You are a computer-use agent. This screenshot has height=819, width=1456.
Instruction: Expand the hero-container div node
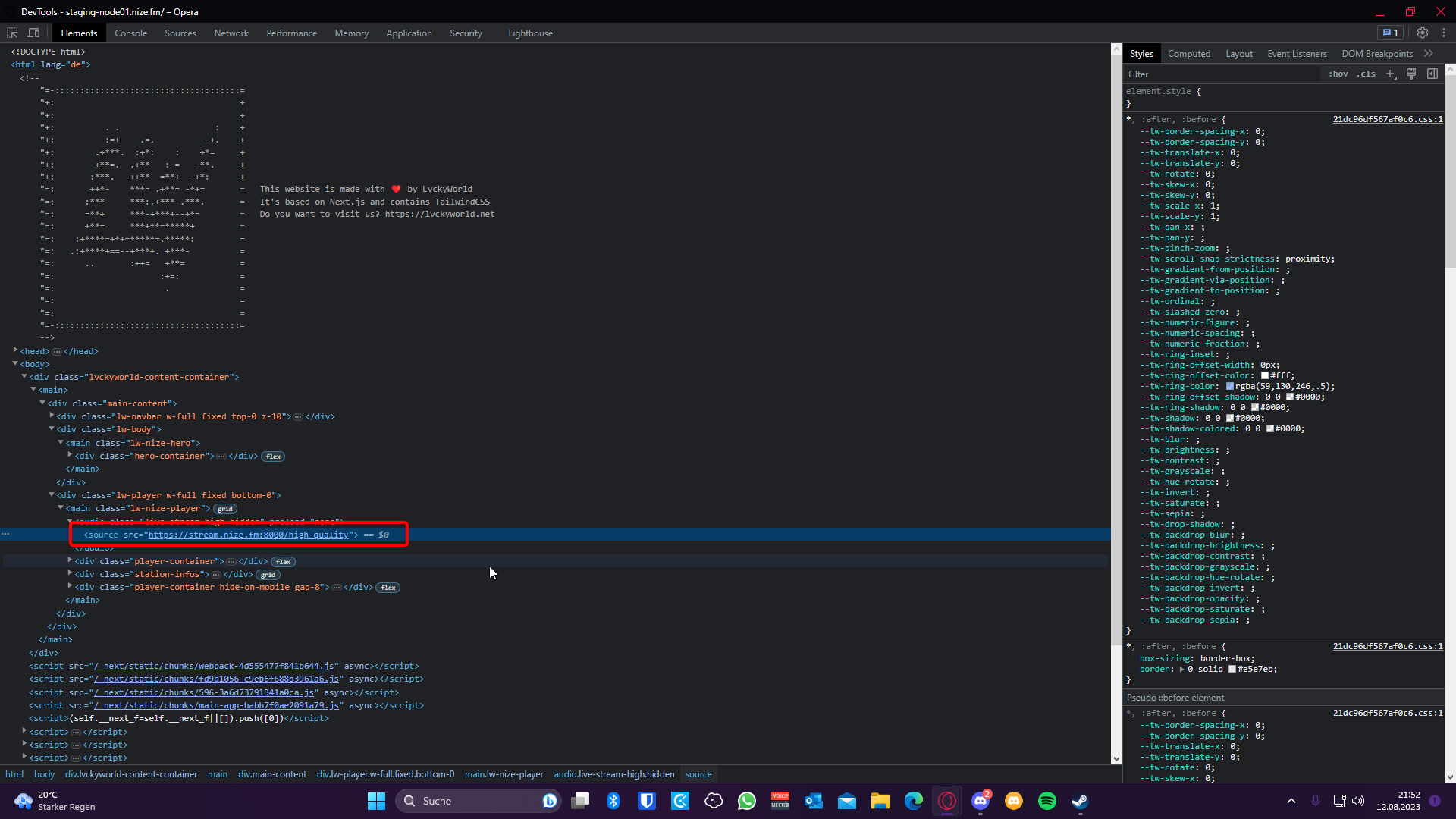coord(70,455)
